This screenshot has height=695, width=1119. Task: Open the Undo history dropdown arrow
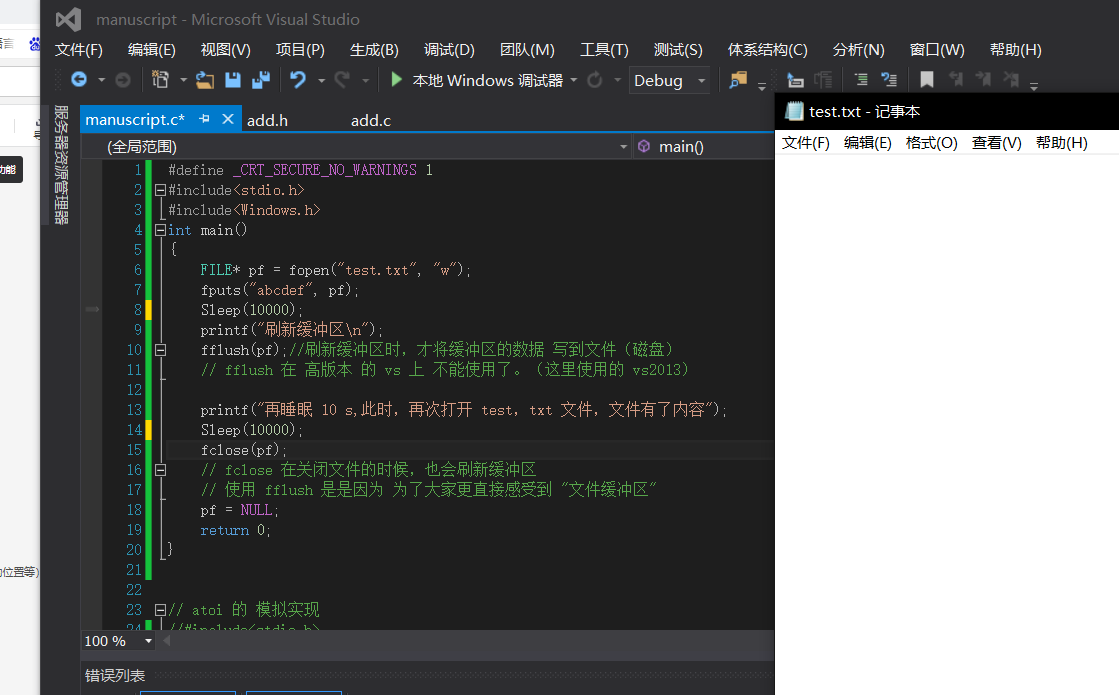tap(321, 80)
